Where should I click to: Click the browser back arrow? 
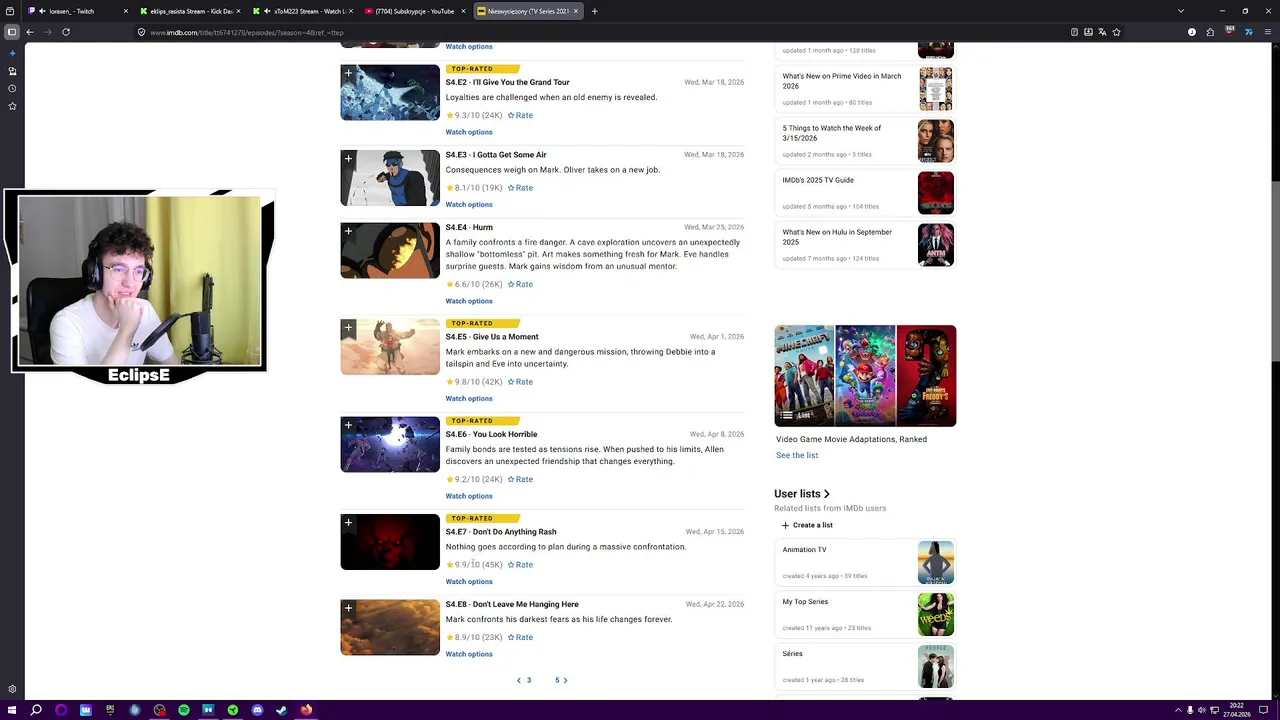(30, 32)
